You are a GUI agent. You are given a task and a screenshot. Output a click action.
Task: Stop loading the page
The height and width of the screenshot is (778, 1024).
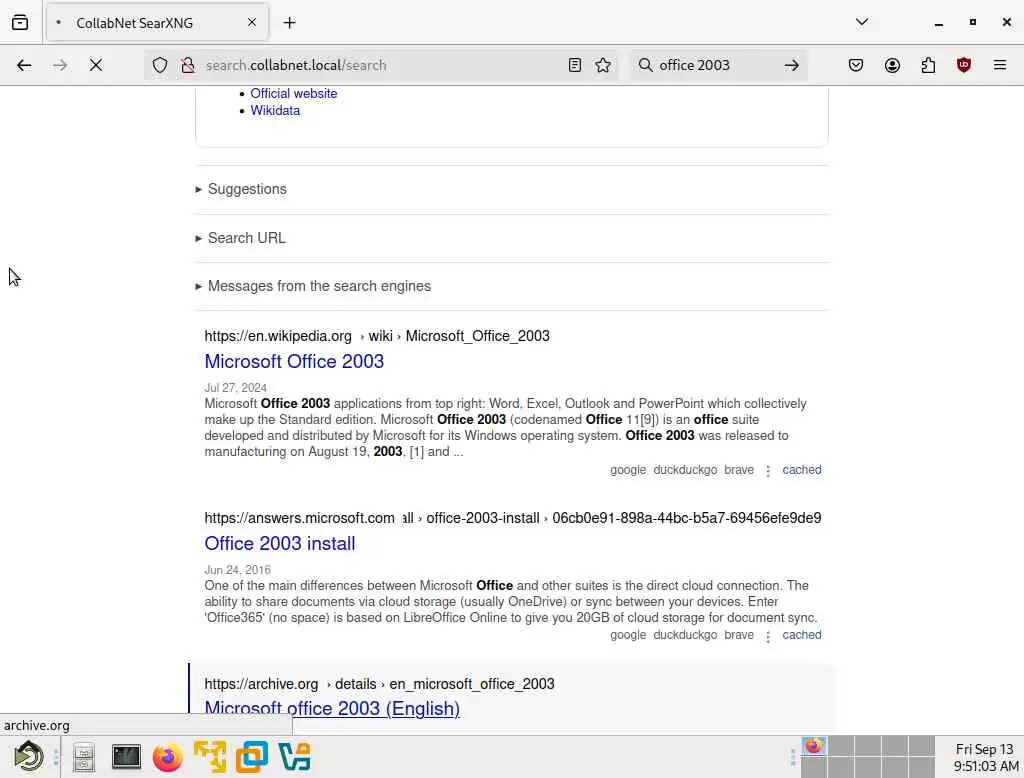point(95,65)
